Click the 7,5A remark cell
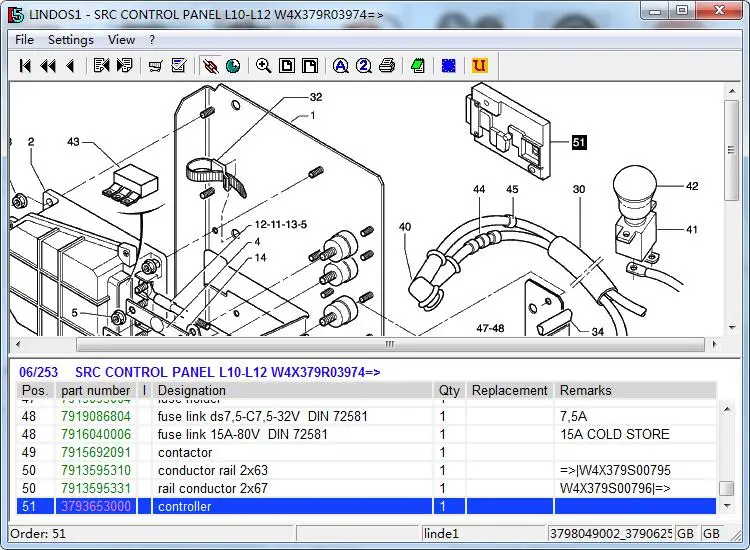This screenshot has width=750, height=550. 635,416
